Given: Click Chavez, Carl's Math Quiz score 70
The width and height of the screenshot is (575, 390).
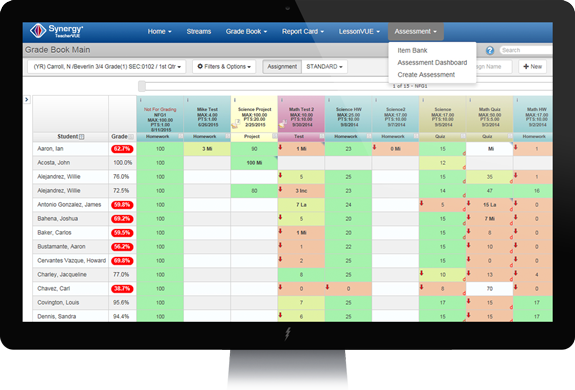Looking at the screenshot, I should tap(490, 289).
